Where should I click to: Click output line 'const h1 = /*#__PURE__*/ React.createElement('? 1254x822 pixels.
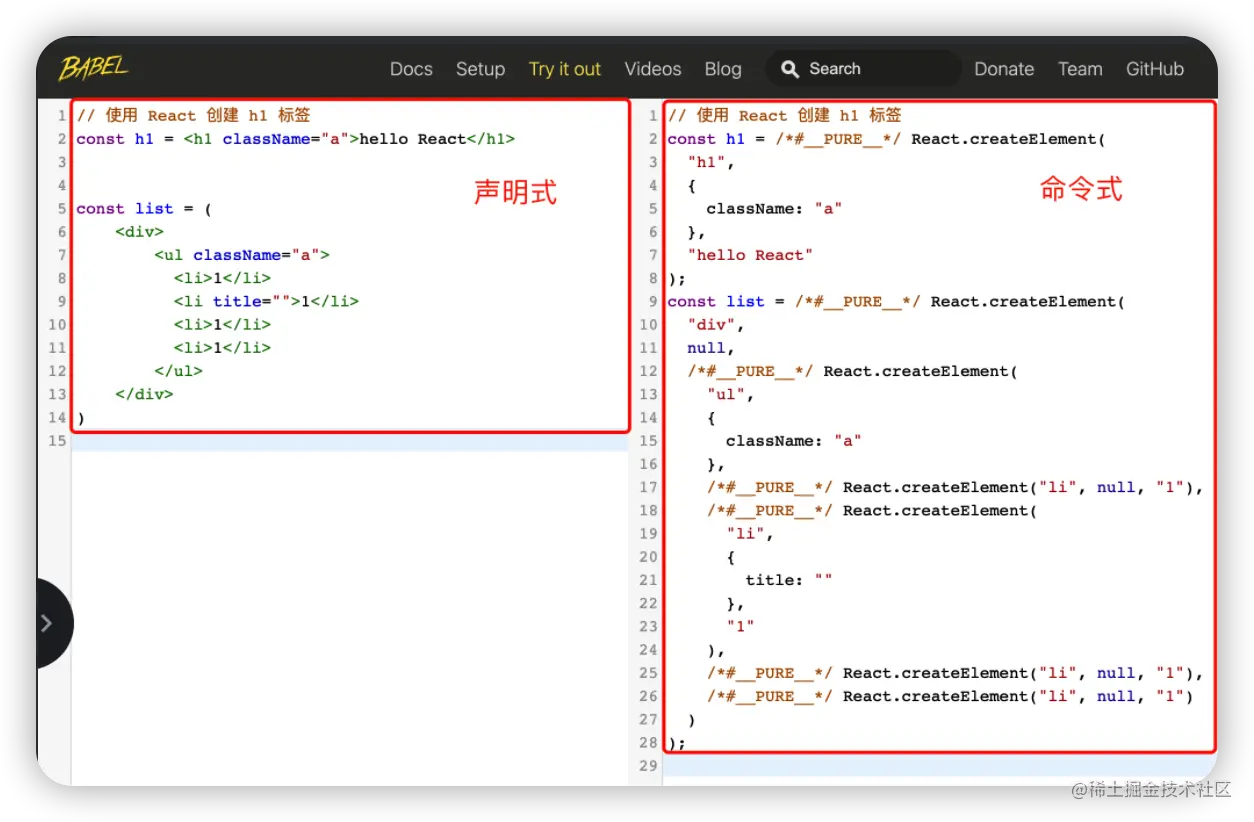point(886,139)
